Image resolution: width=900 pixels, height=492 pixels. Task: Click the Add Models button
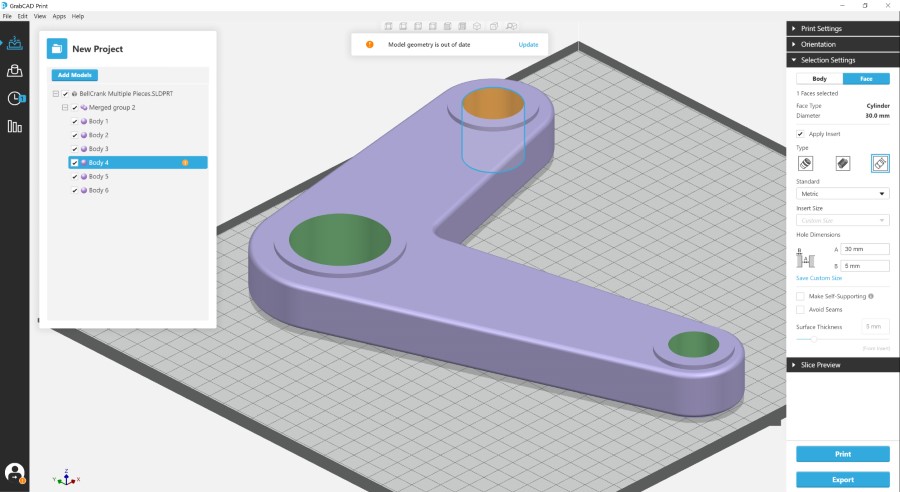click(x=75, y=75)
